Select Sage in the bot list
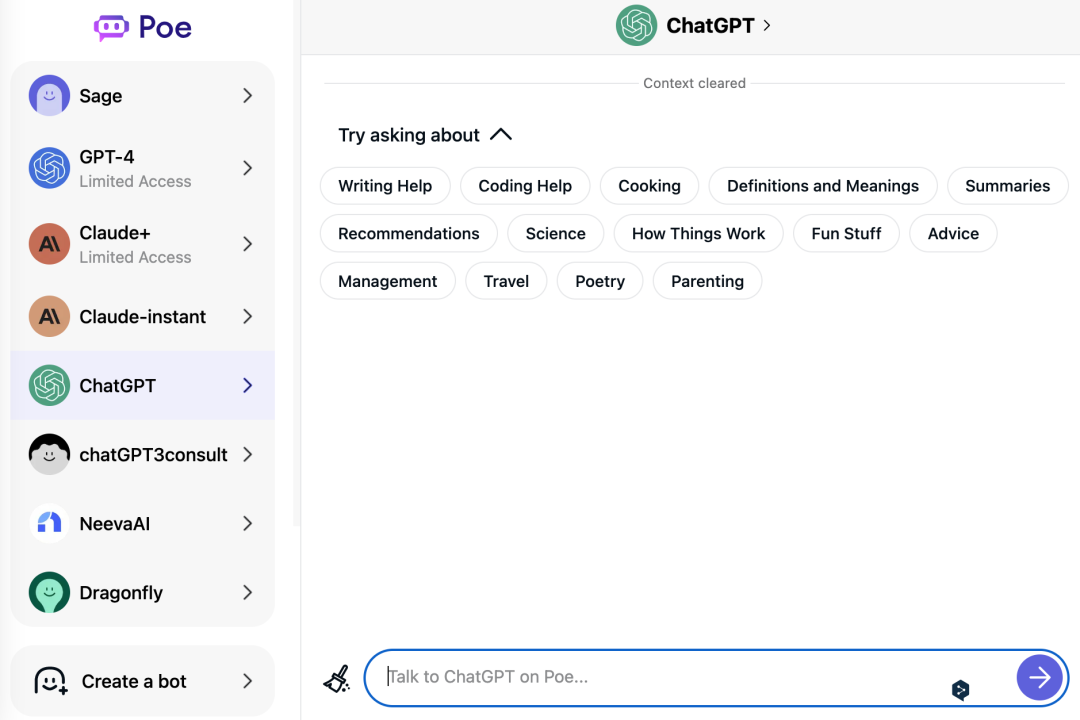The image size is (1080, 720). [143, 95]
